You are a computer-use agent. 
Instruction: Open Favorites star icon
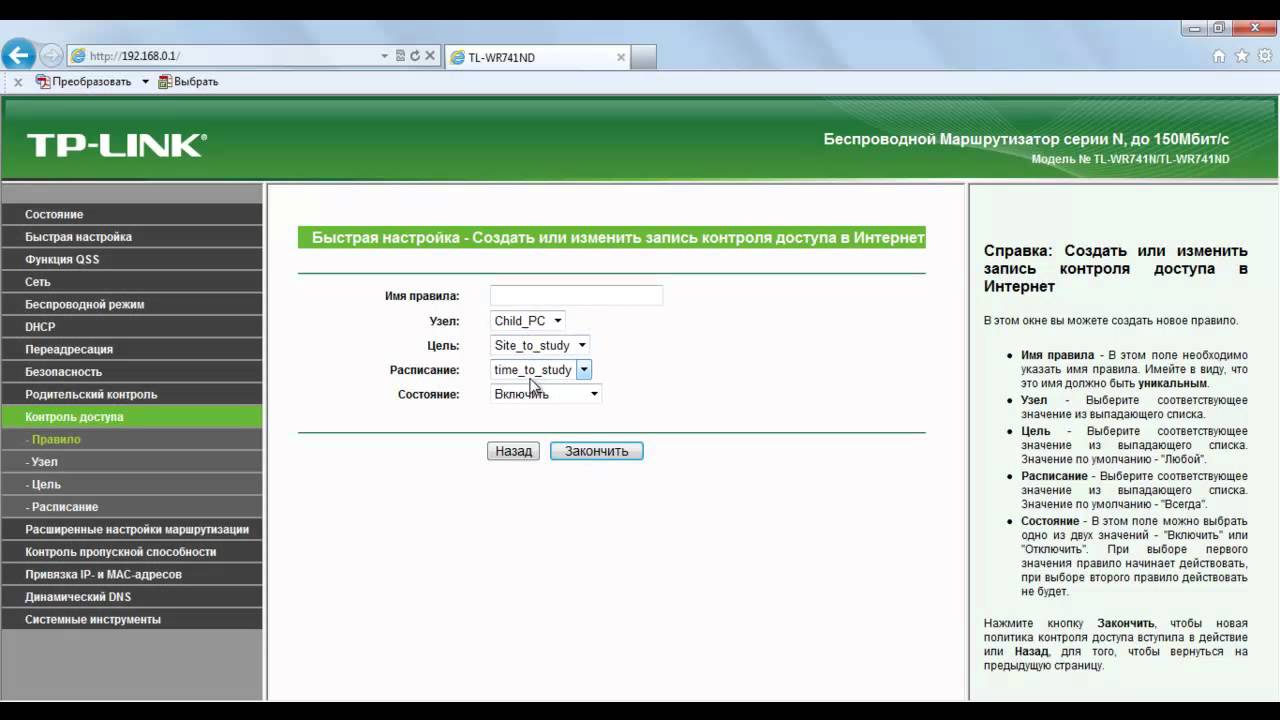tap(1242, 56)
